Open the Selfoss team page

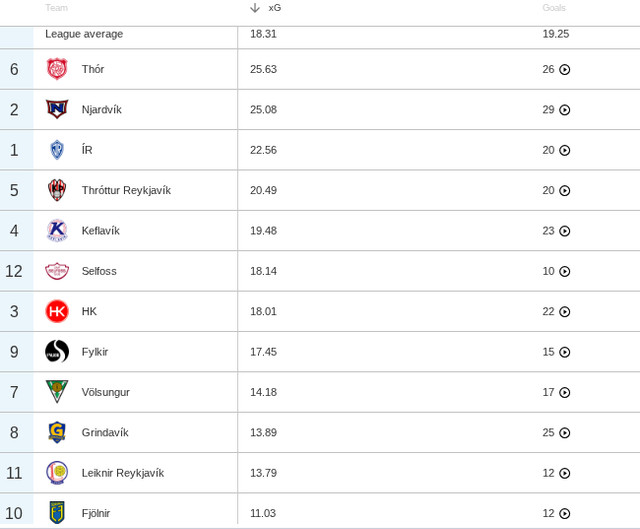(101, 271)
